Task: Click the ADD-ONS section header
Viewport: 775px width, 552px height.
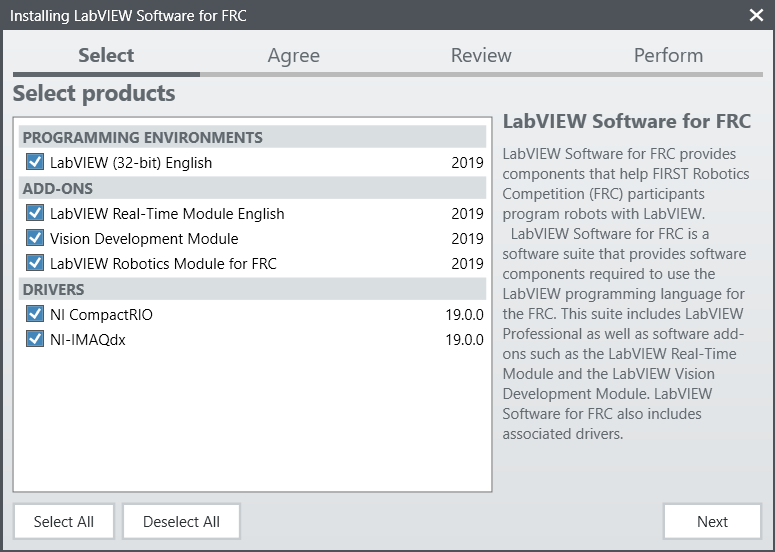Action: (x=252, y=188)
